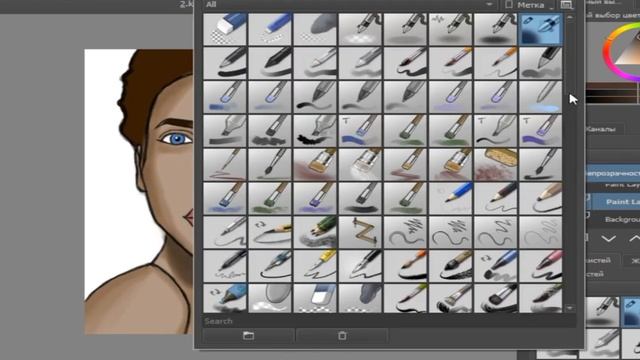Screen dimensions: 640x360
Task: Select the small blue stick eraser preset
Action: click(270, 29)
